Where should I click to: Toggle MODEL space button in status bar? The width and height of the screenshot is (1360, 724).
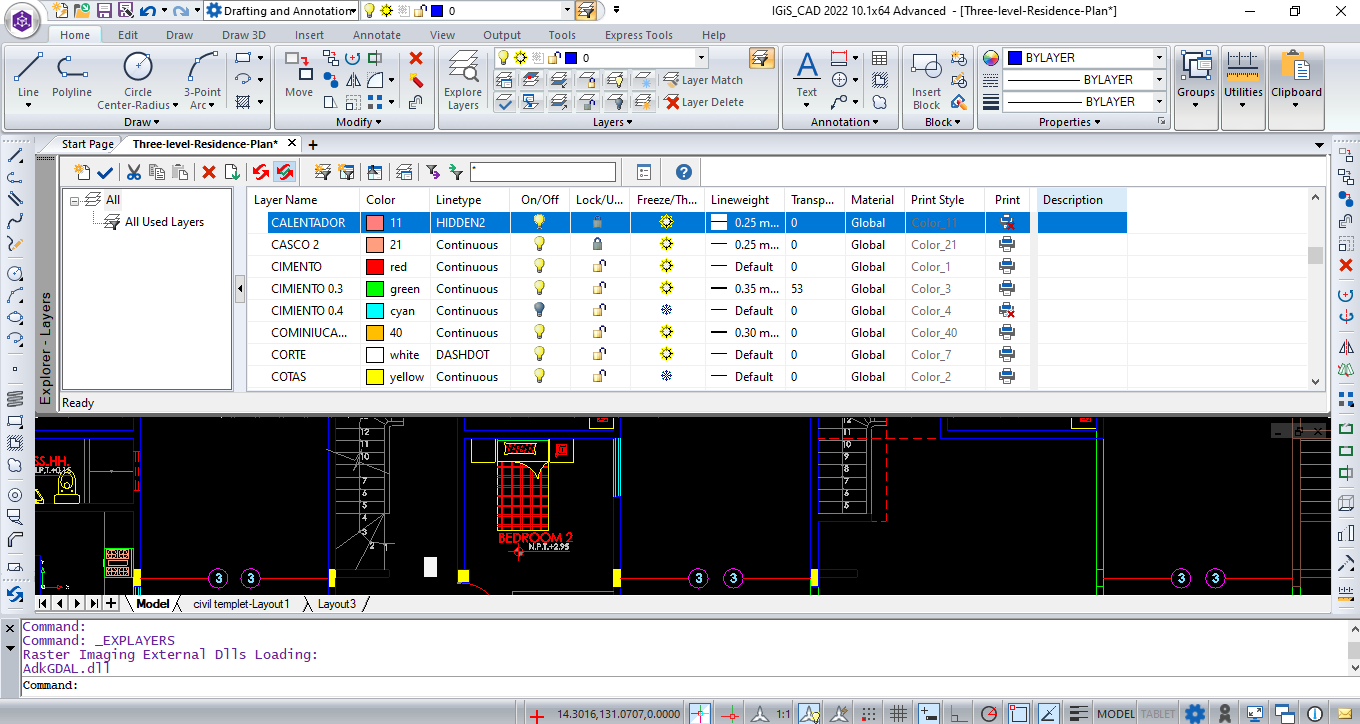(x=1115, y=714)
